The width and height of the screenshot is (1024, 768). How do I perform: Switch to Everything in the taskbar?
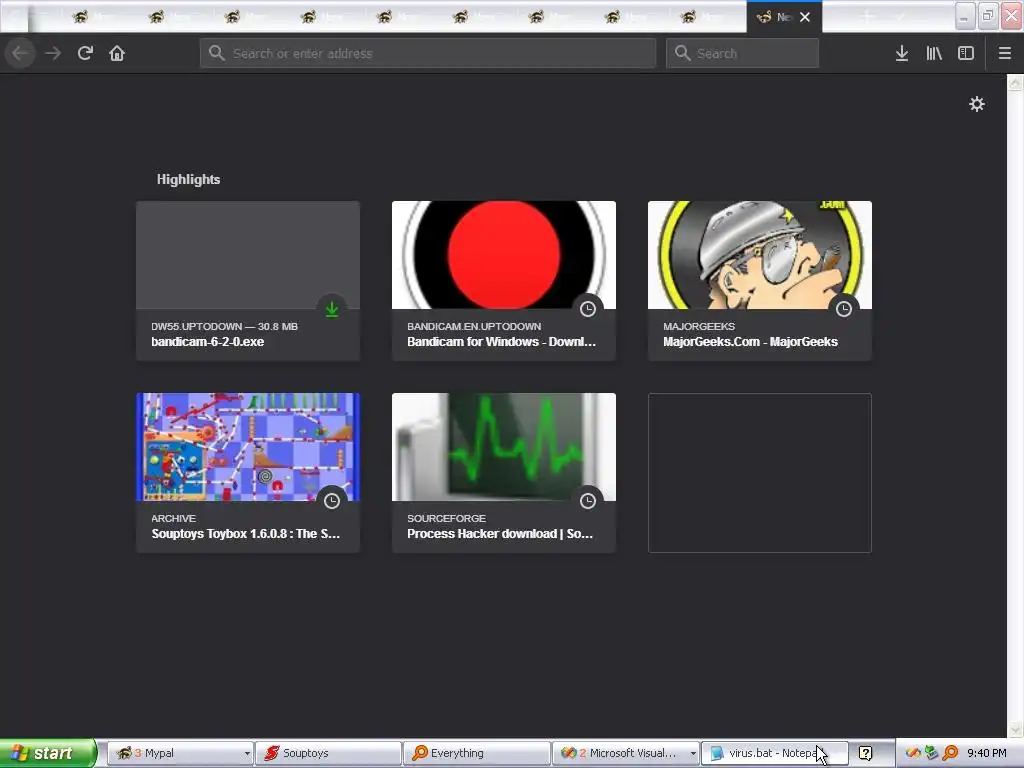pos(477,753)
